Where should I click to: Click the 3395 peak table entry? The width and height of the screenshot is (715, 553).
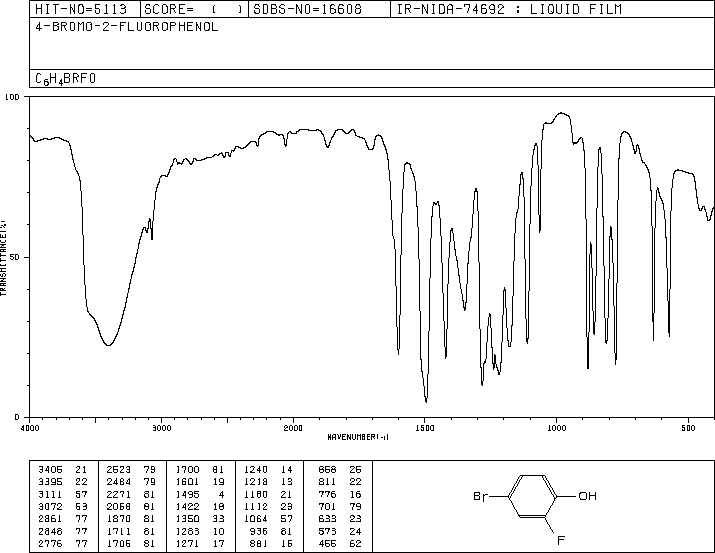click(50, 482)
